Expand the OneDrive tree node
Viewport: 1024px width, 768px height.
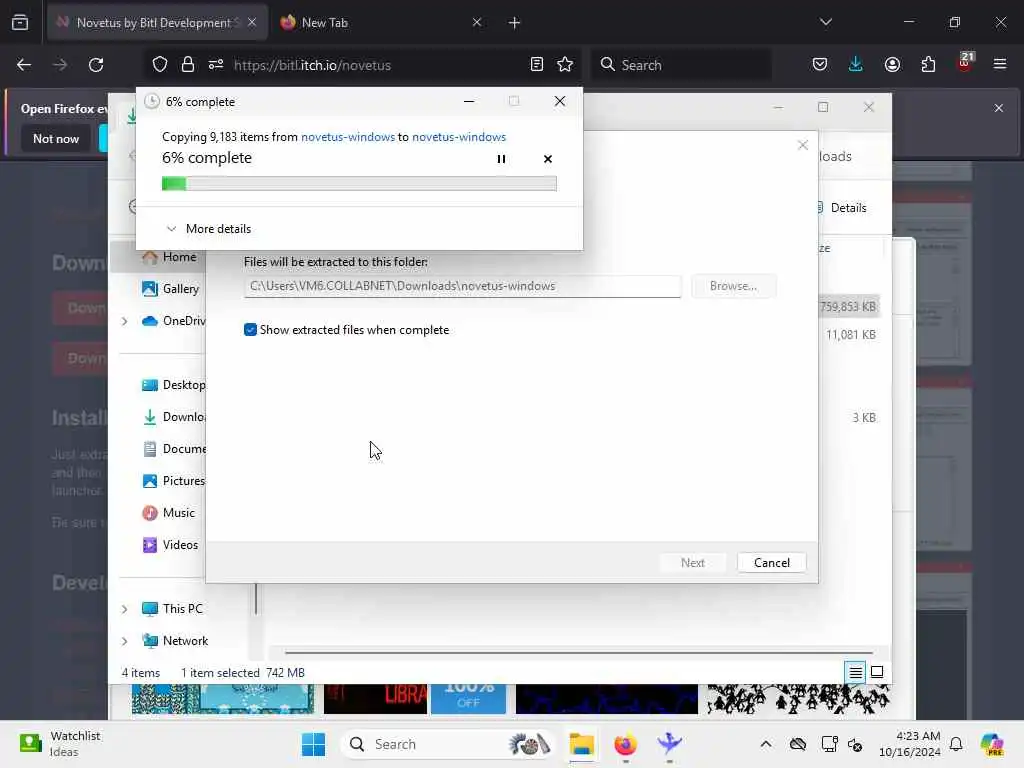pyautogui.click(x=125, y=321)
